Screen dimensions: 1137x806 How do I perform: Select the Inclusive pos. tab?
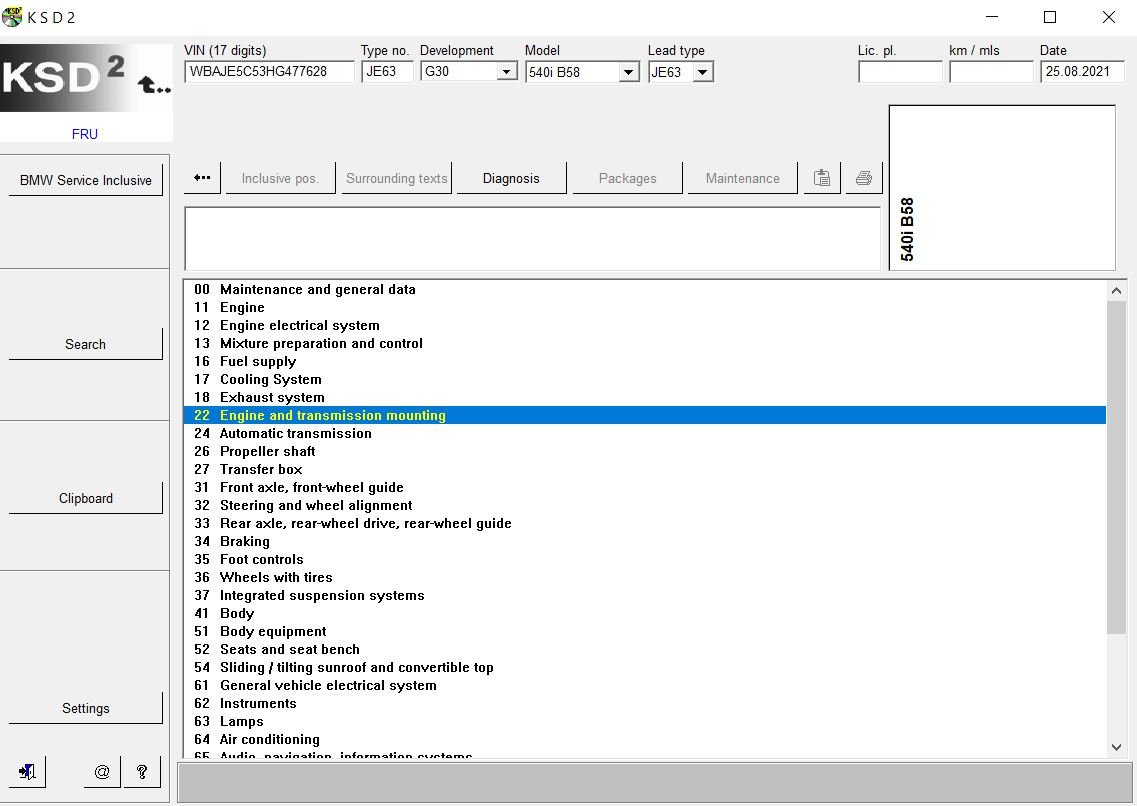pos(280,178)
